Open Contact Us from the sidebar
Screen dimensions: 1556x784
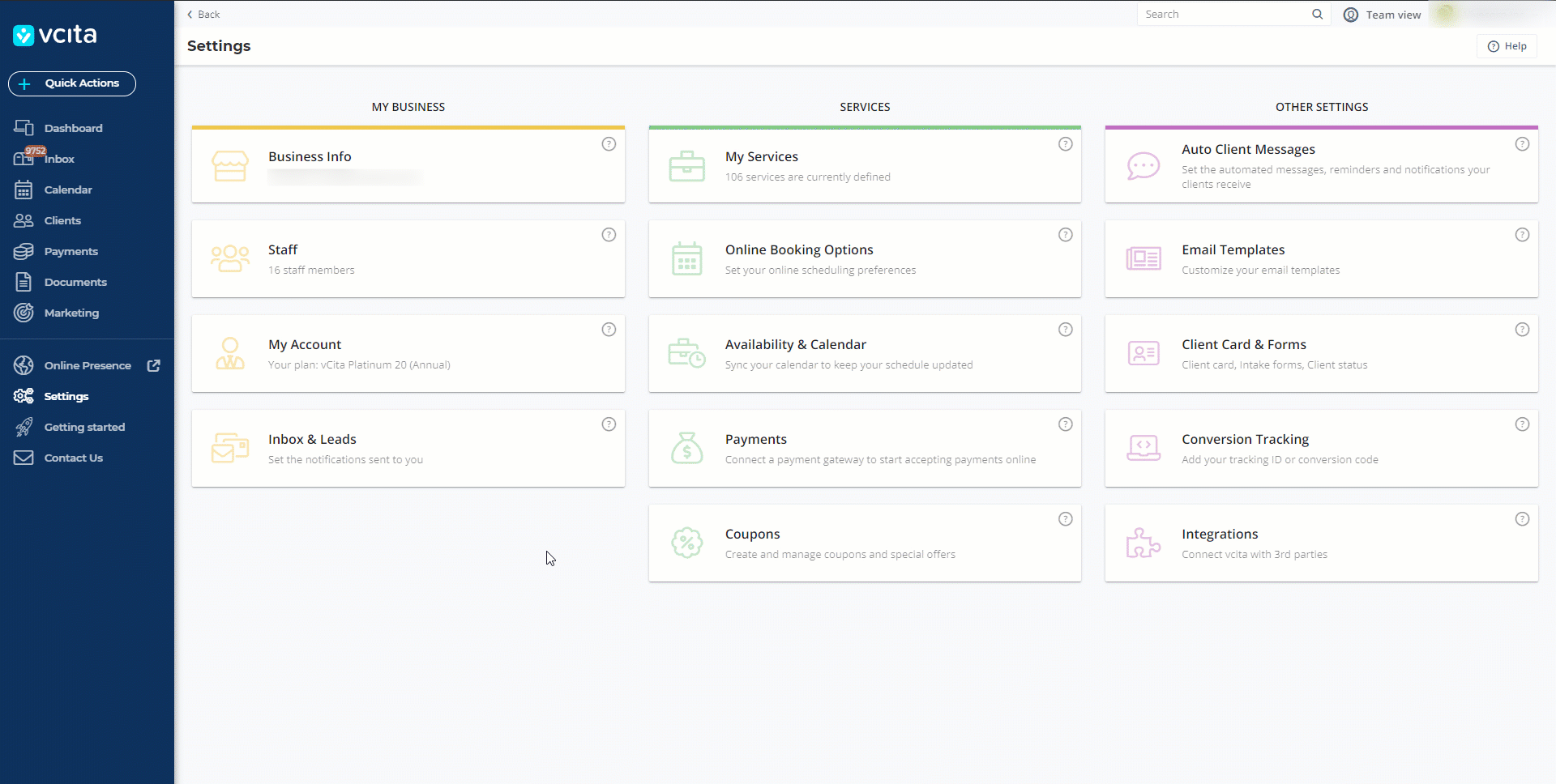(x=73, y=458)
